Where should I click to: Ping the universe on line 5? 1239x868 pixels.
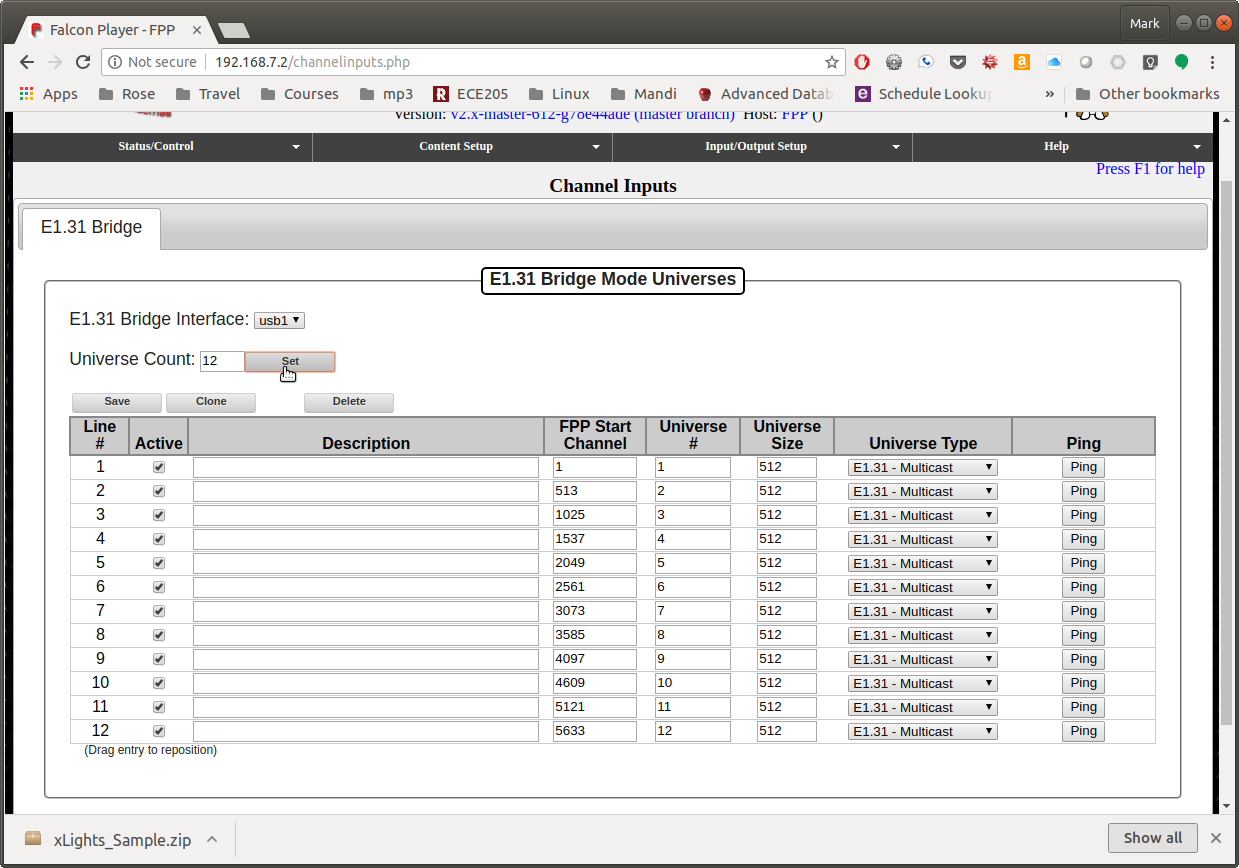1083,563
